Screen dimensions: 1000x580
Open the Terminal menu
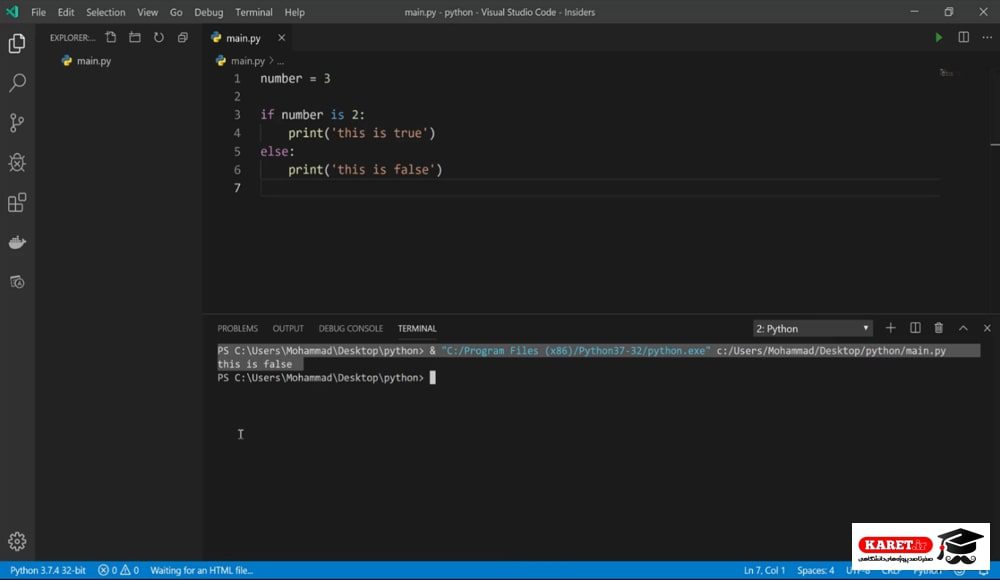[254, 12]
